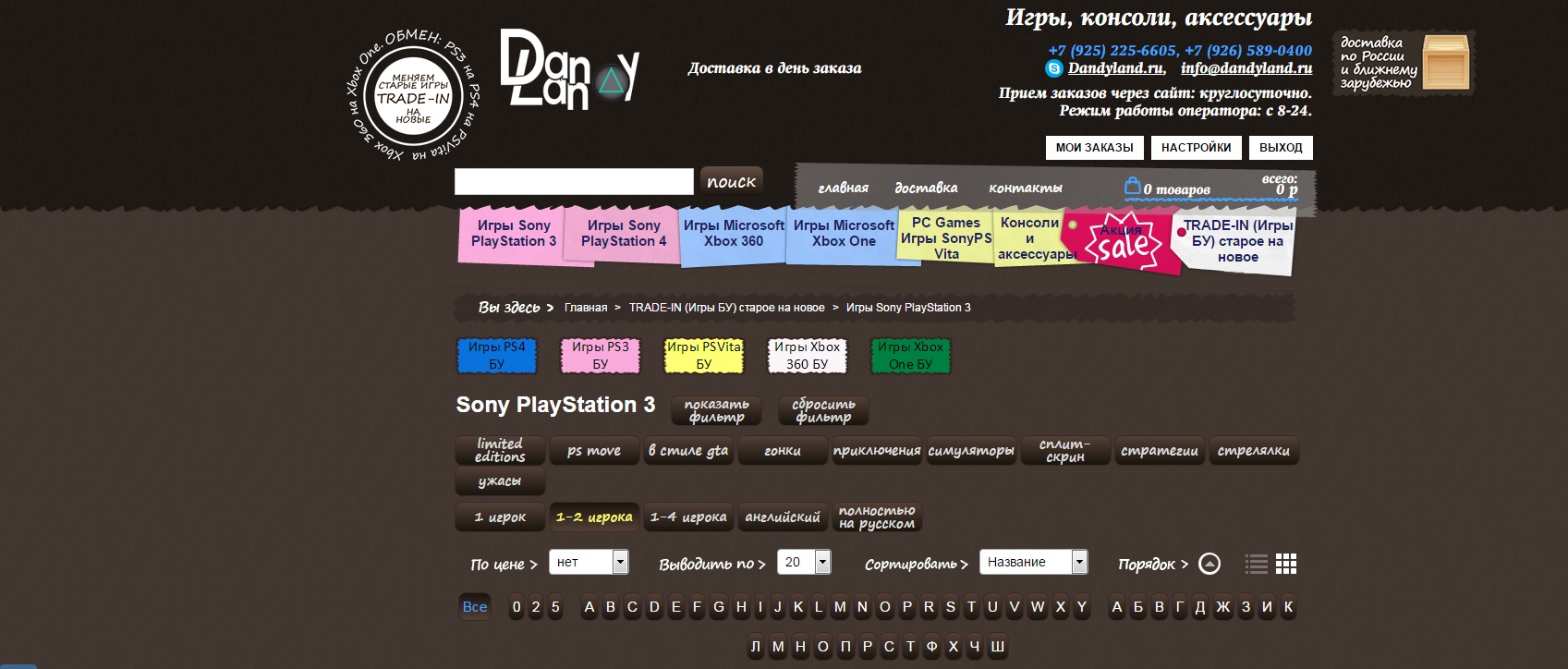Image resolution: width=1568 pixels, height=669 pixels.
Task: Focus the search input field
Action: pos(574,182)
